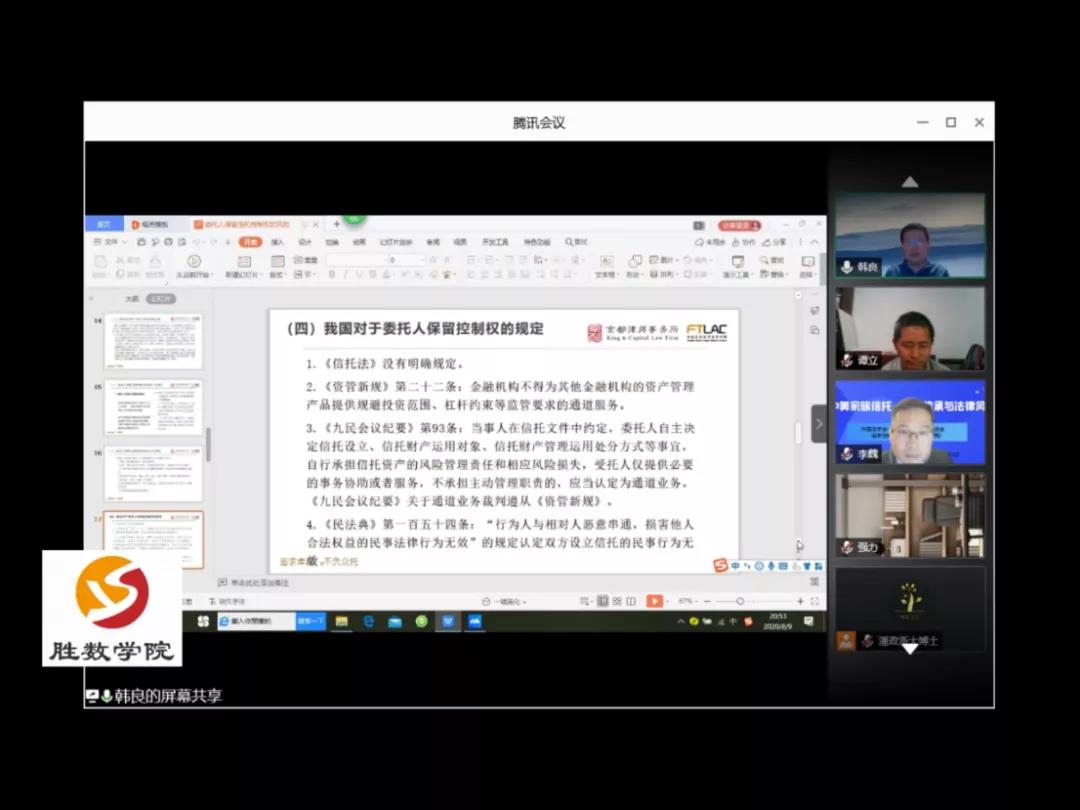The height and width of the screenshot is (810, 1080).
Task: Select the 开始 ribbon tab
Action: pyautogui.click(x=251, y=242)
